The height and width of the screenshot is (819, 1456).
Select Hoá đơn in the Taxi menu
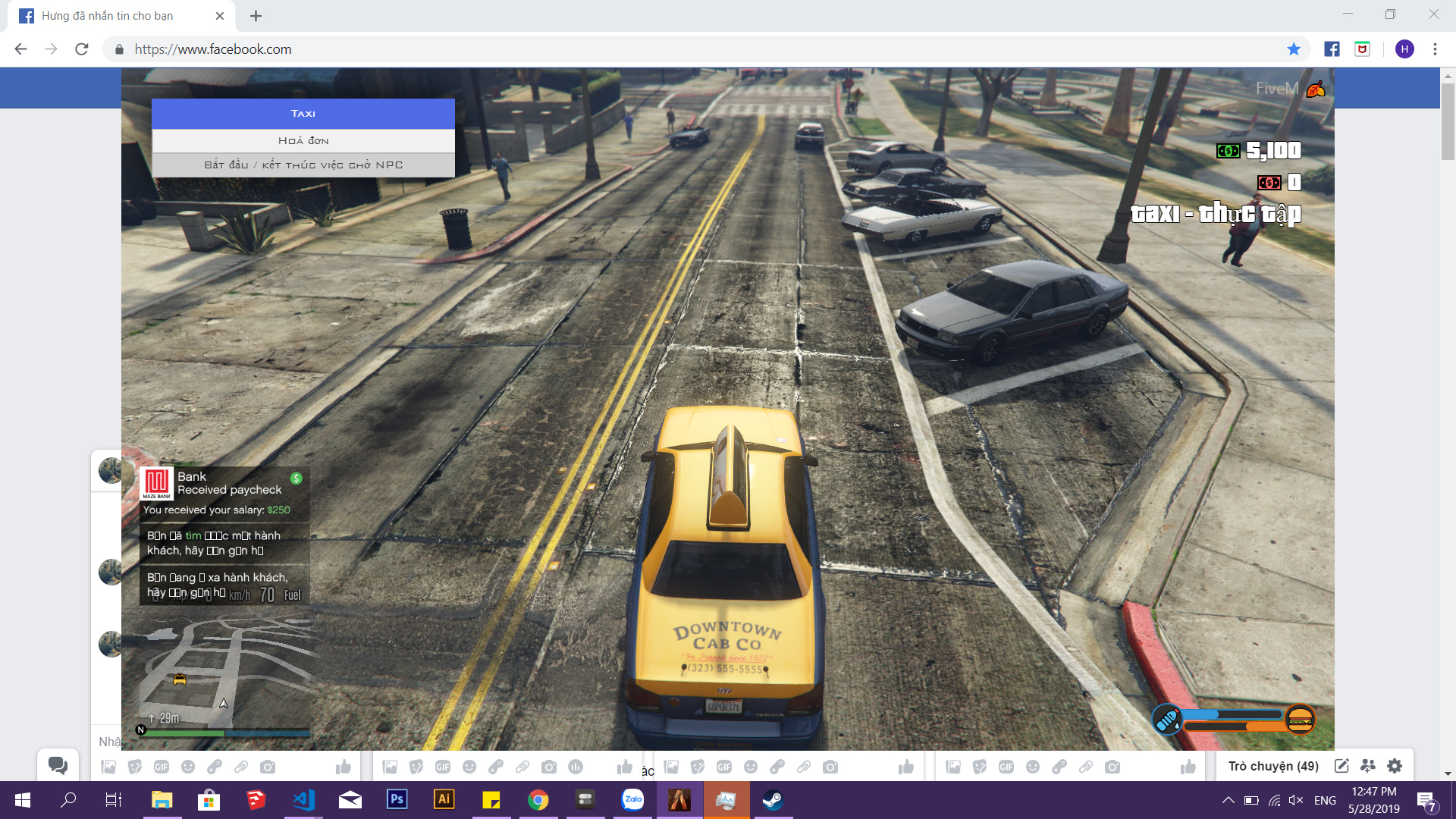[303, 140]
